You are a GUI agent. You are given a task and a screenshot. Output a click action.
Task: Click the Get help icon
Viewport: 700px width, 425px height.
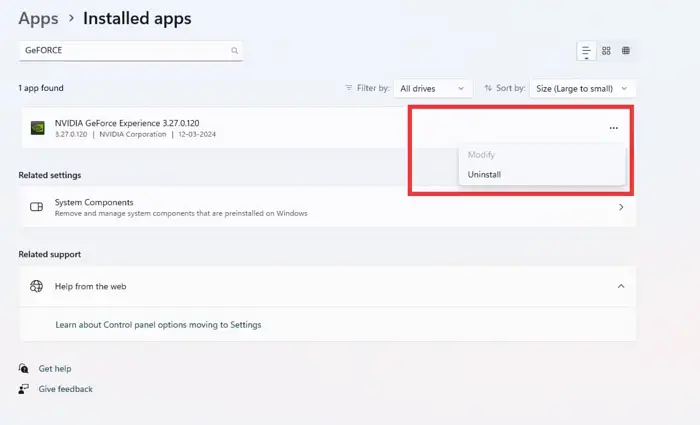tap(24, 368)
